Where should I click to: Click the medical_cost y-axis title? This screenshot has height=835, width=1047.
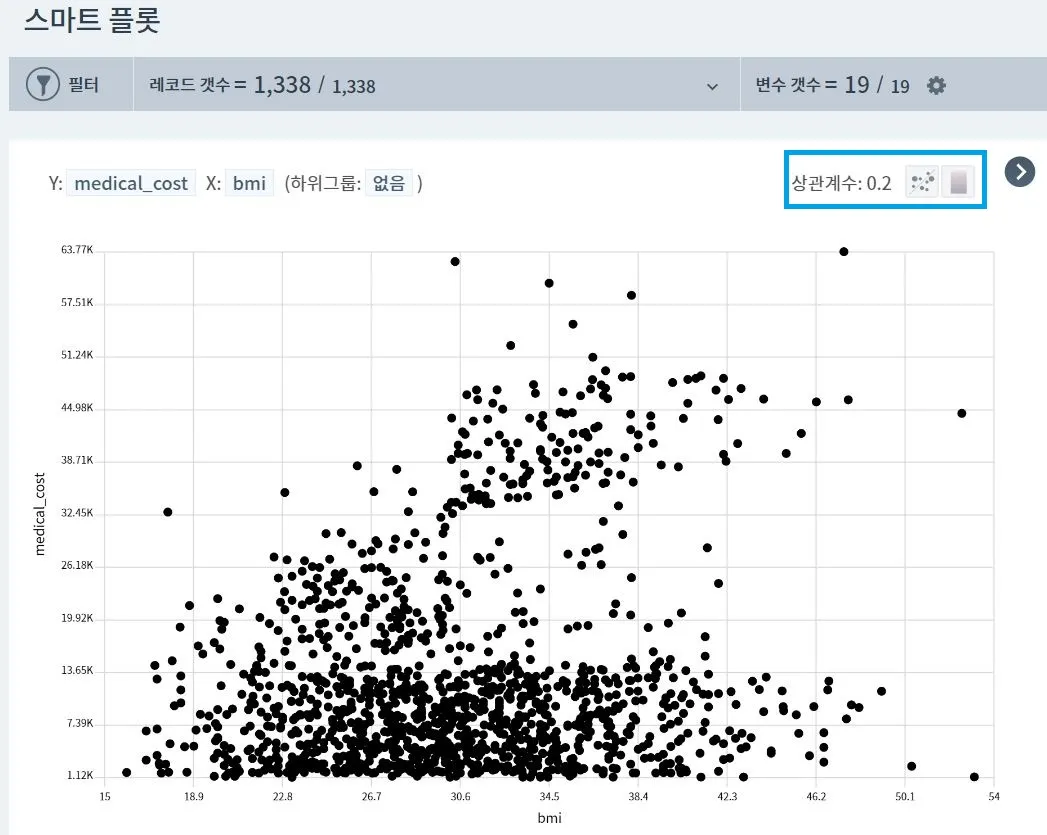pyautogui.click(x=40, y=514)
